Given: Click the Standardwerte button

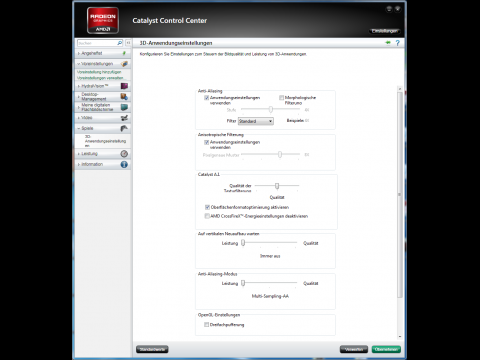Looking at the screenshot, I should pos(152,349).
